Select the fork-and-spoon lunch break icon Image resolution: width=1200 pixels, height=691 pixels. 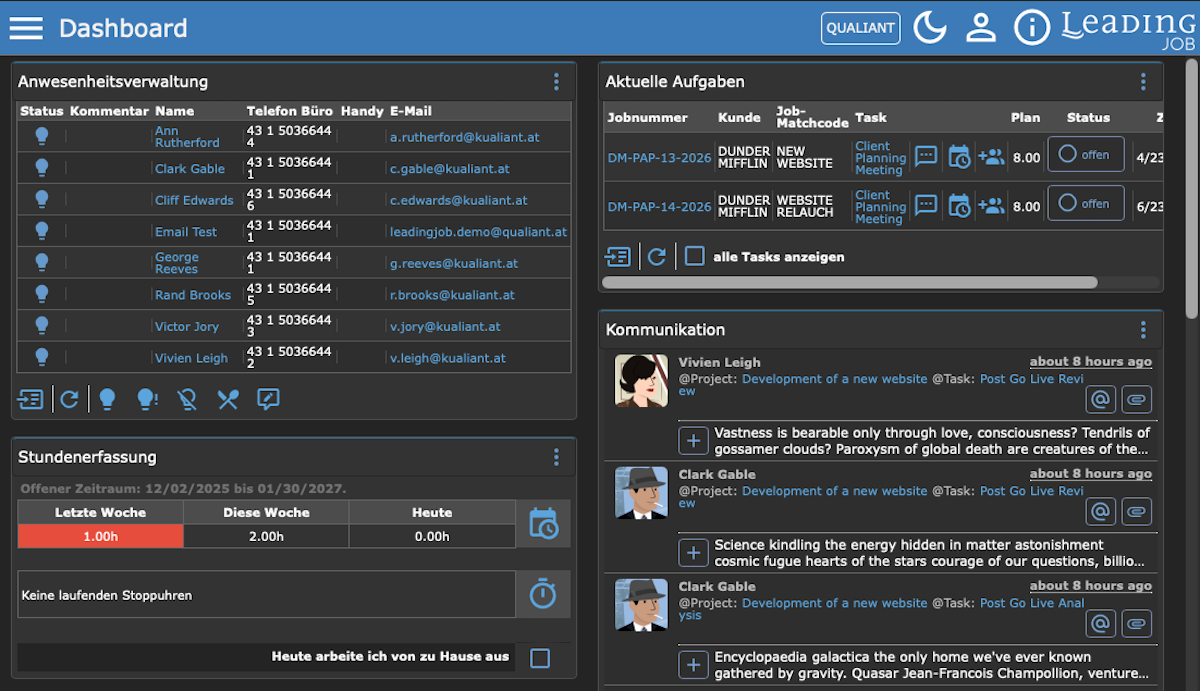click(227, 399)
